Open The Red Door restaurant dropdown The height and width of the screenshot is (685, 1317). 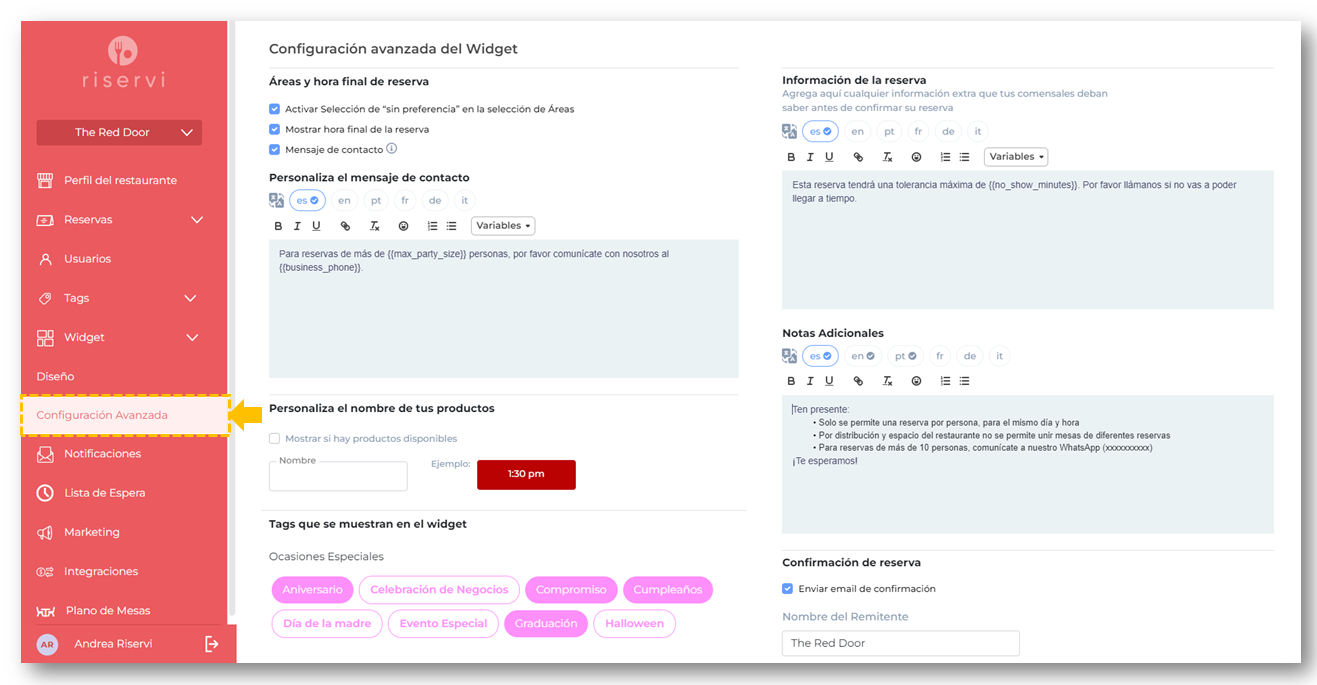(119, 132)
